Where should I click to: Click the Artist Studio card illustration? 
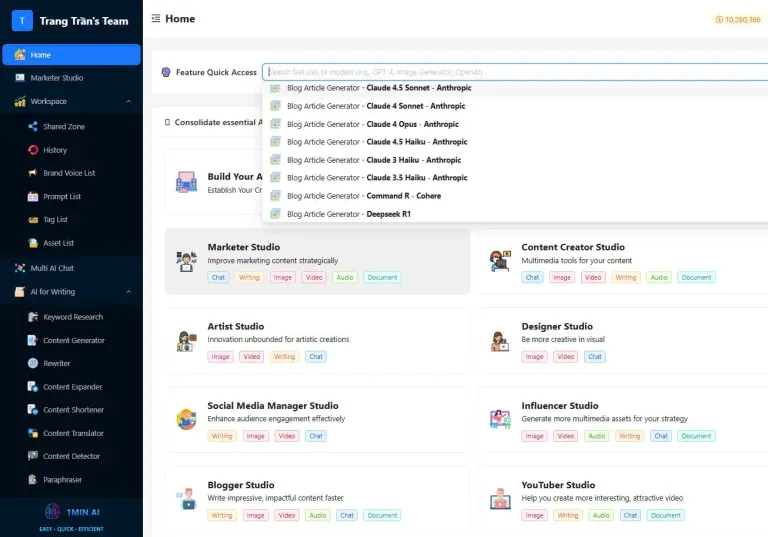click(x=186, y=341)
